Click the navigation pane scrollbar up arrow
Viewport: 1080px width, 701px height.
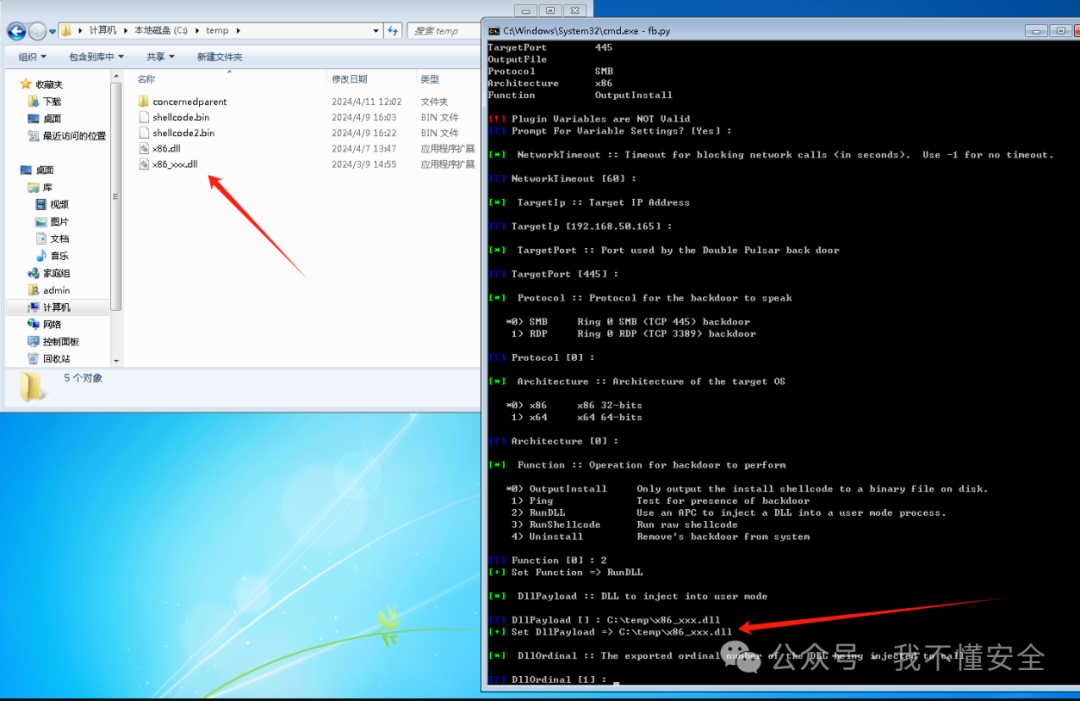tap(116, 76)
